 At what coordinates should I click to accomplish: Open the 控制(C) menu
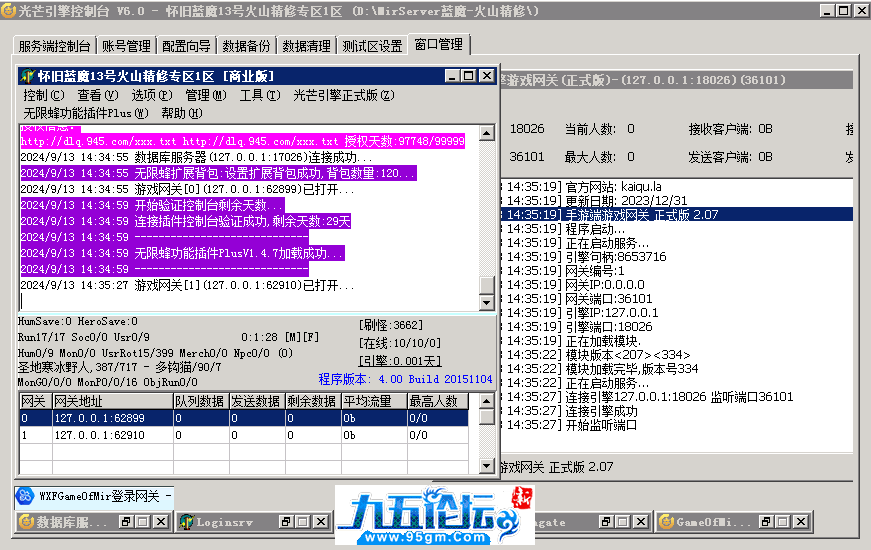coord(44,96)
